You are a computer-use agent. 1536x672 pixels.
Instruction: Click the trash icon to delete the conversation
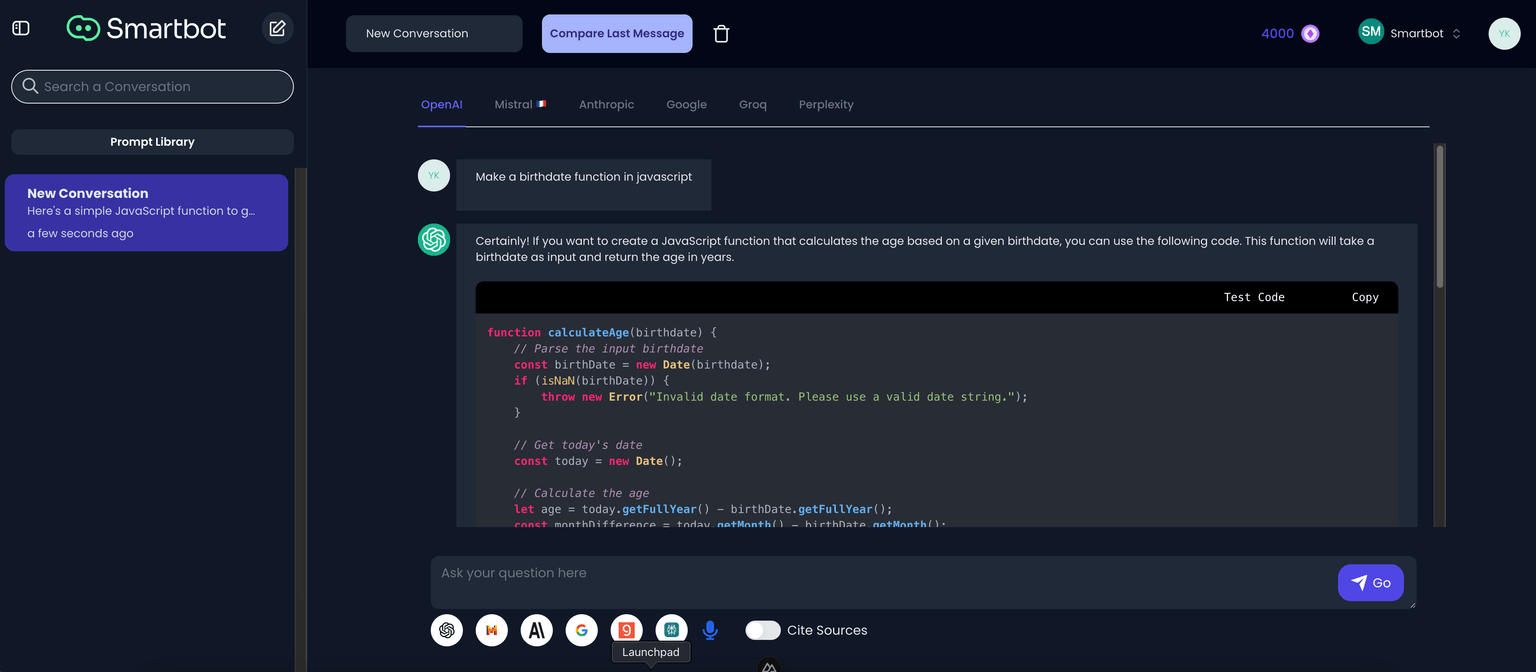point(721,33)
